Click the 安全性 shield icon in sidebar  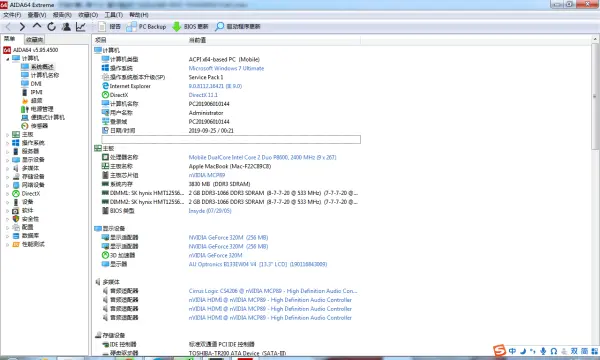pyautogui.click(x=16, y=219)
